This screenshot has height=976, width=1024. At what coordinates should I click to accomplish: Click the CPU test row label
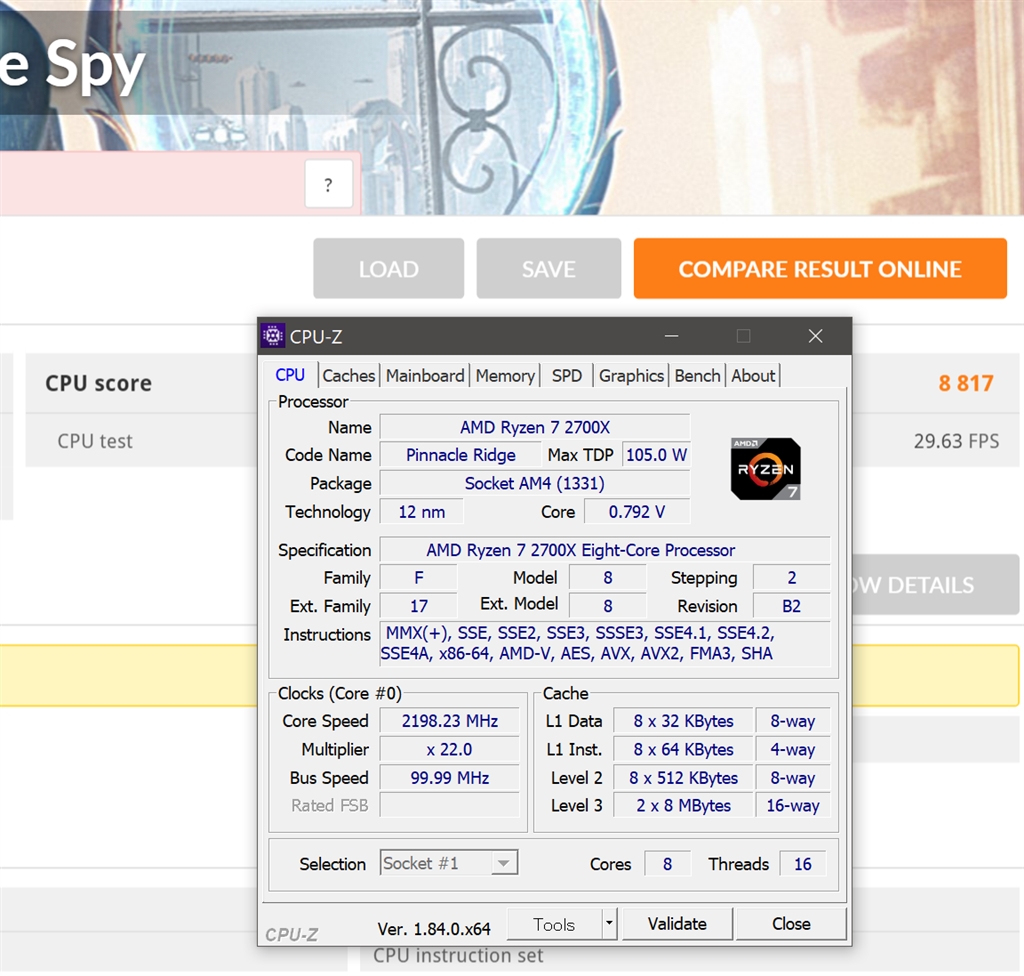(95, 441)
